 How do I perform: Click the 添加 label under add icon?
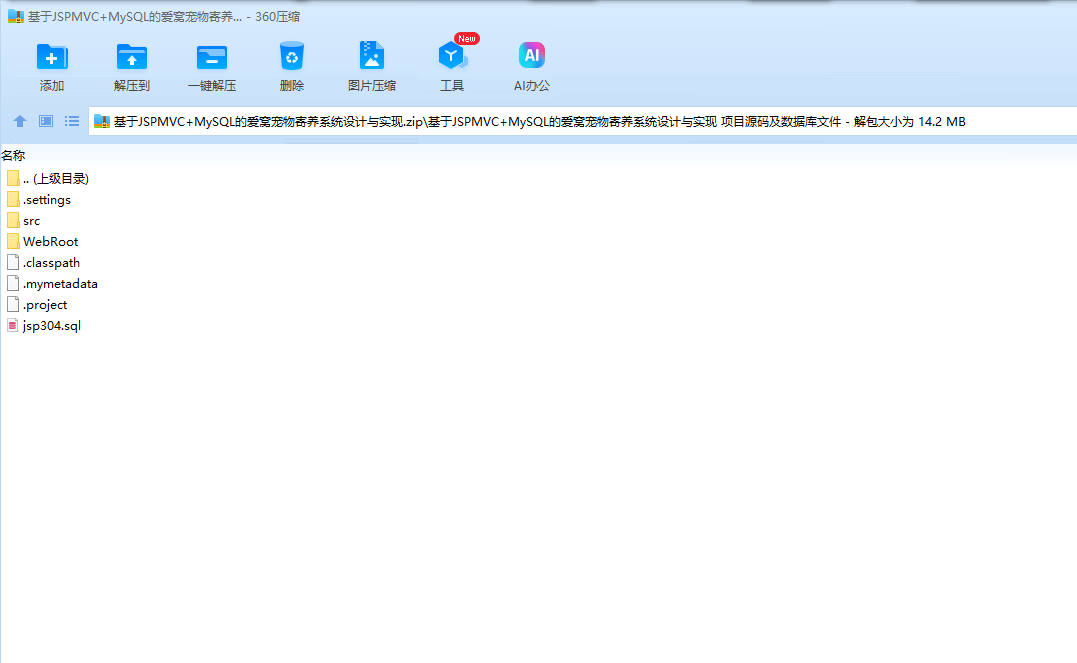pyautogui.click(x=52, y=86)
